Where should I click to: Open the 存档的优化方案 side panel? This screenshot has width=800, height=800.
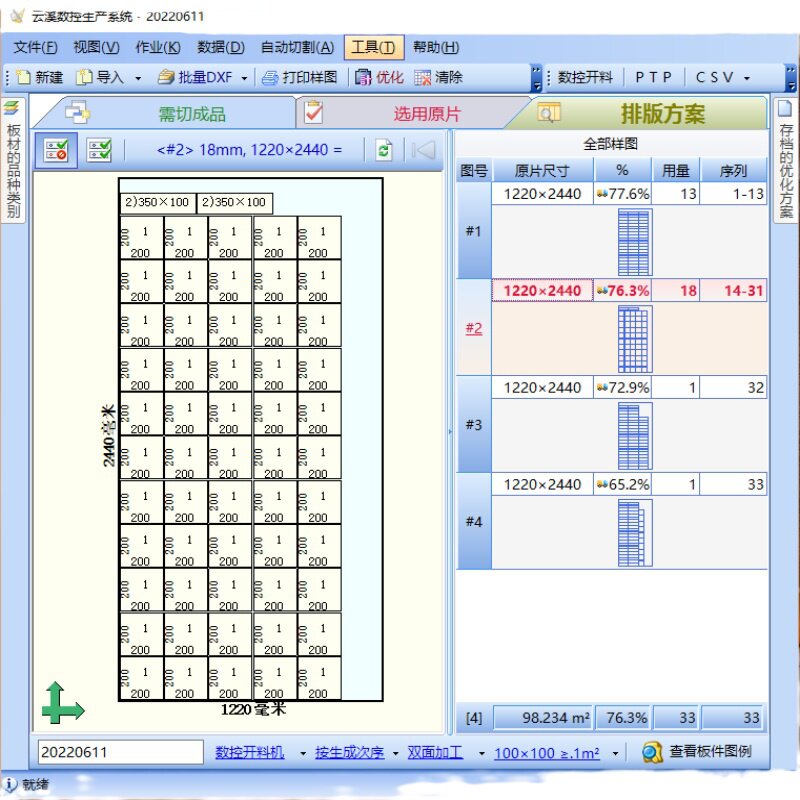(786, 161)
